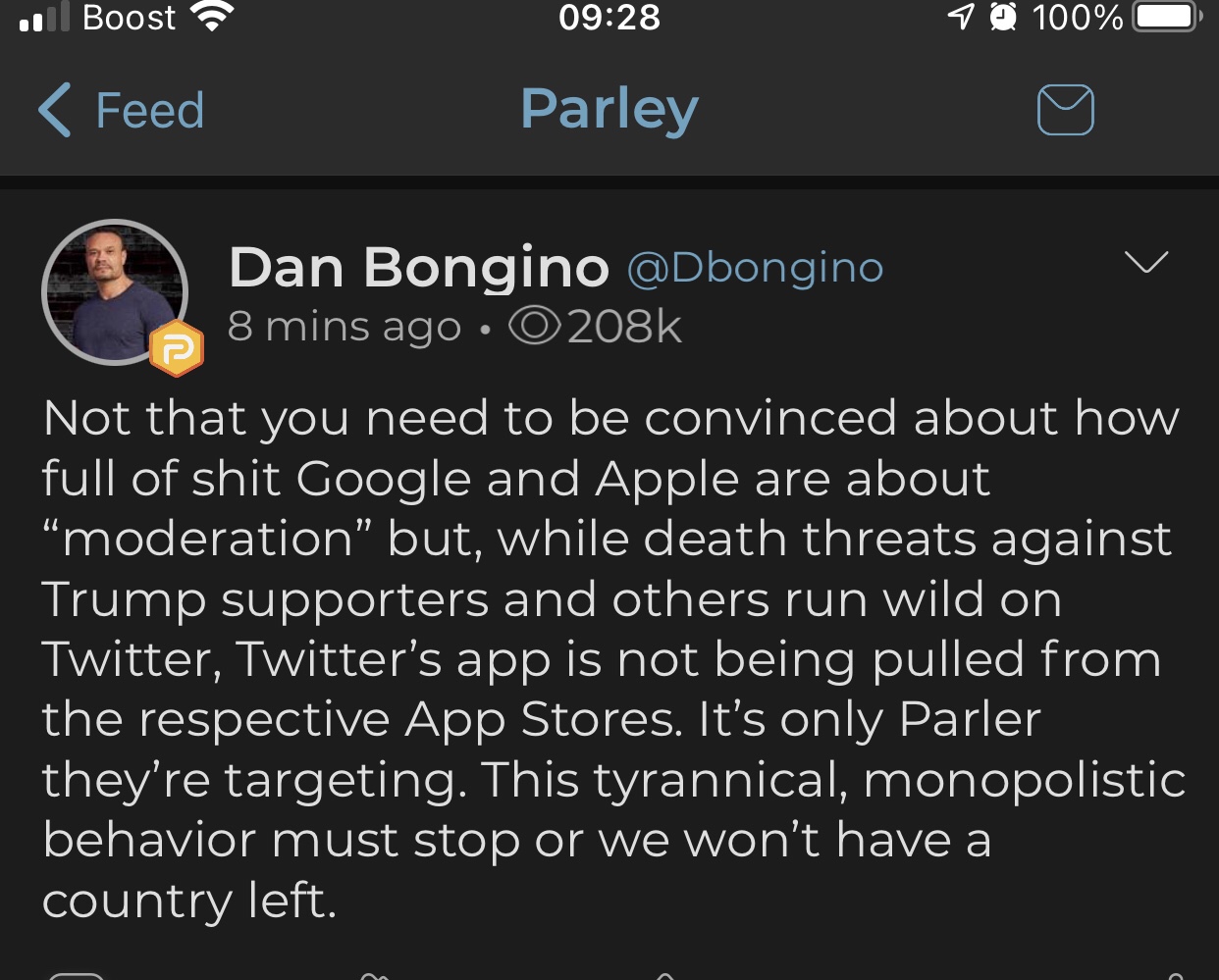Tap the Parley header title
Image resolution: width=1219 pixels, height=980 pixels.
pos(609,108)
